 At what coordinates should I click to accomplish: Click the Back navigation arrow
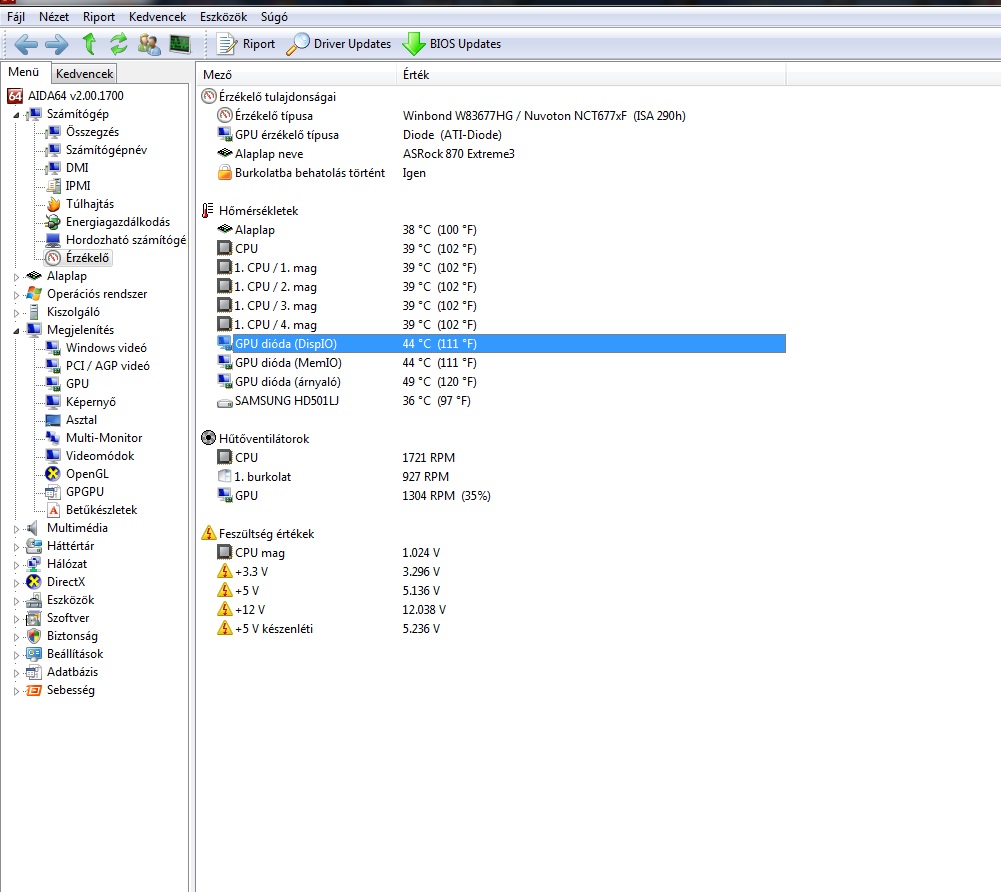click(x=26, y=44)
